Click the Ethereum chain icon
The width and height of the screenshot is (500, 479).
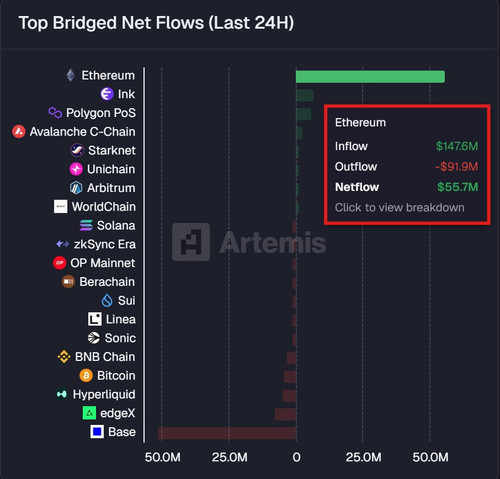tap(70, 75)
